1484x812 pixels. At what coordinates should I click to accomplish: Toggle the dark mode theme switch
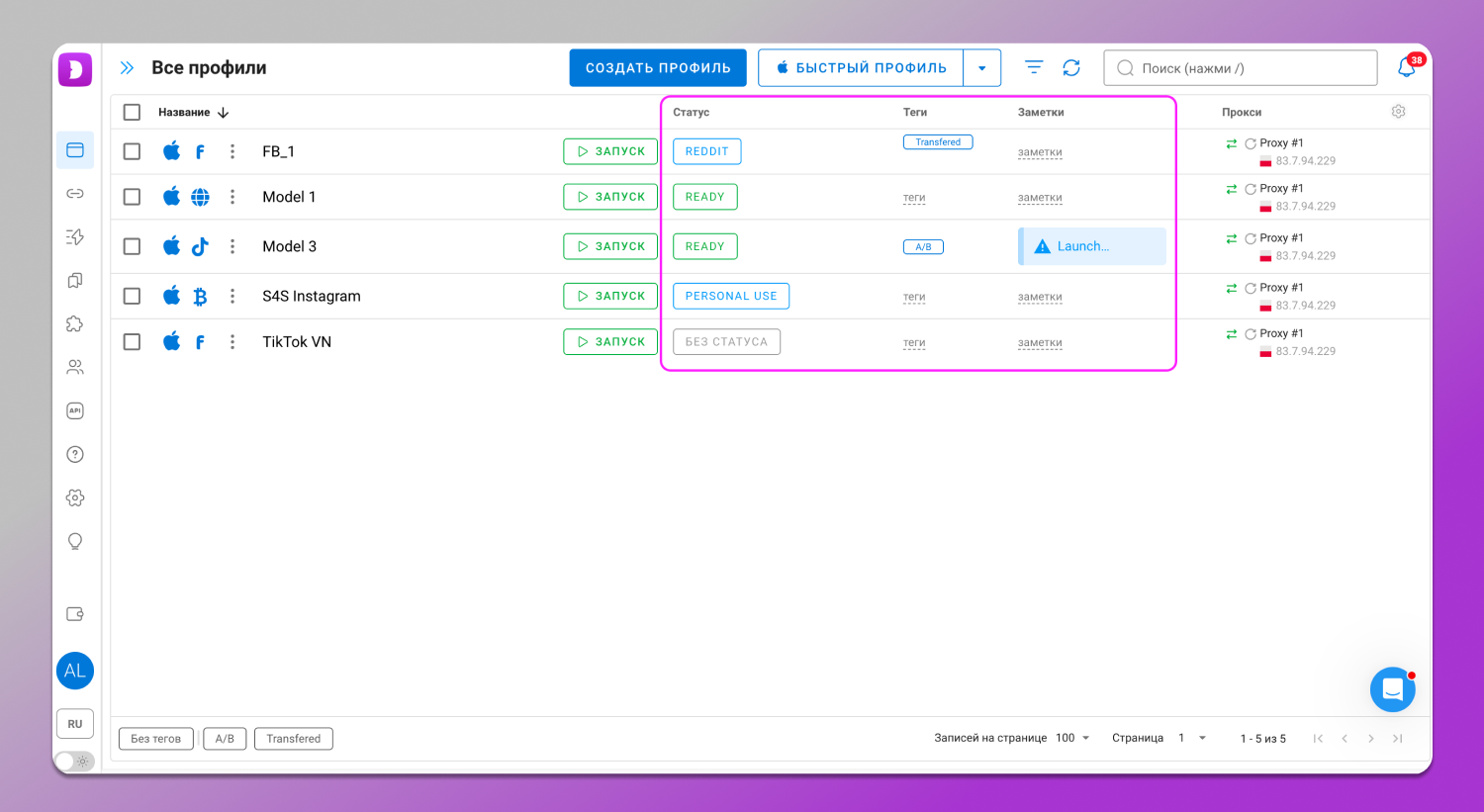(x=74, y=761)
